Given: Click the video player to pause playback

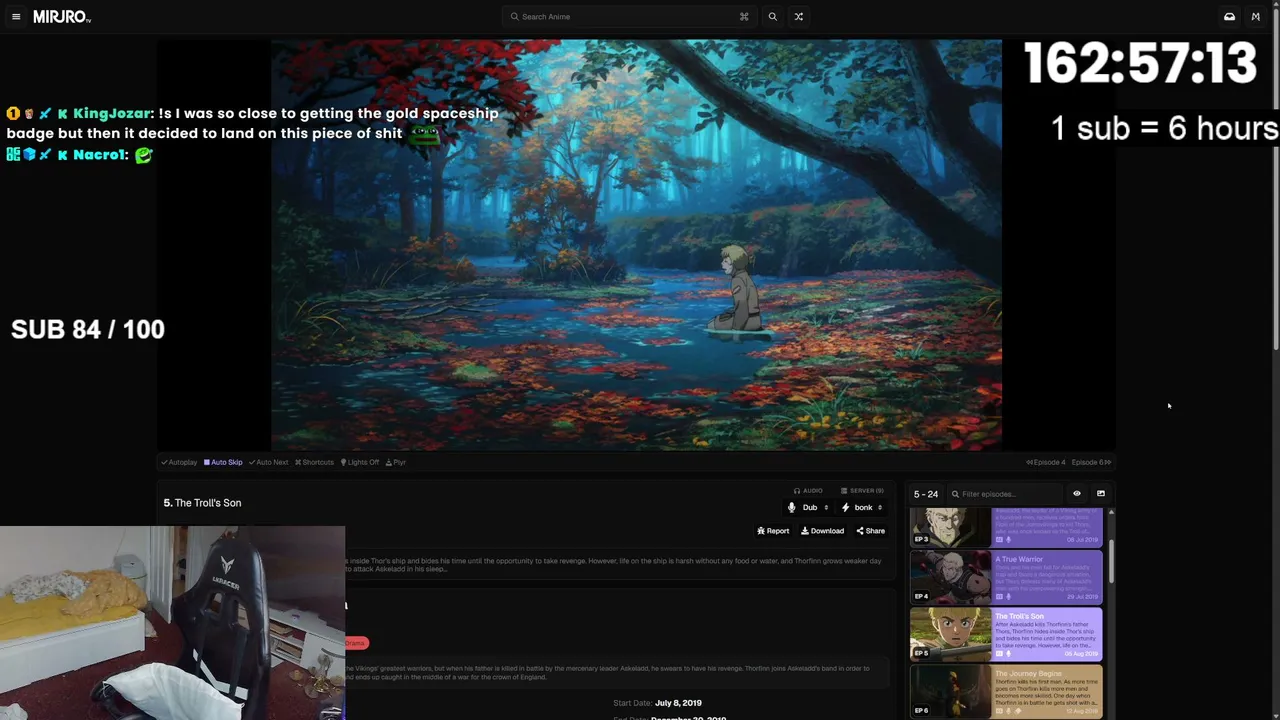Looking at the screenshot, I should click(636, 245).
